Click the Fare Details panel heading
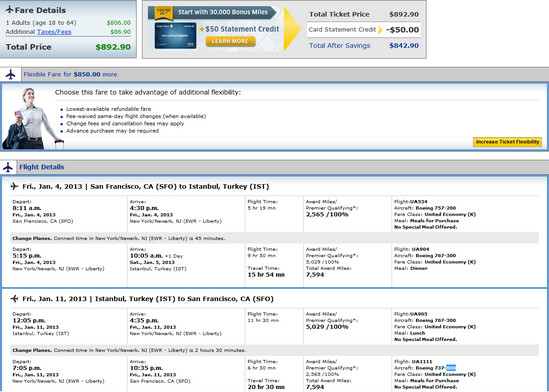Viewport: 549px width, 392px height. pyautogui.click(x=40, y=10)
